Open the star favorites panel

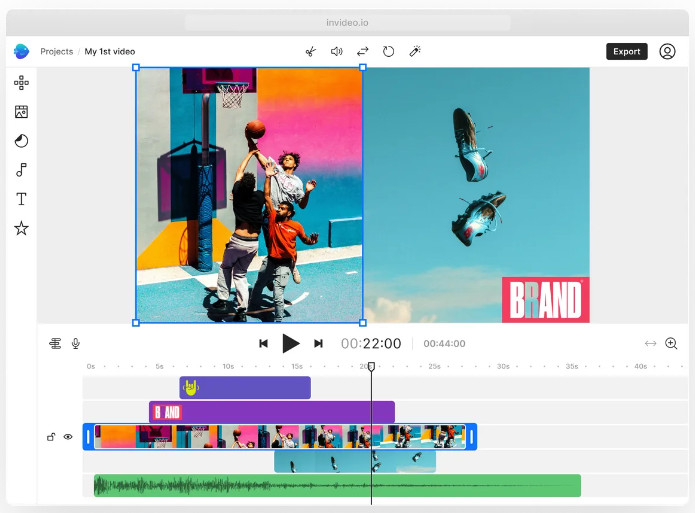point(21,228)
